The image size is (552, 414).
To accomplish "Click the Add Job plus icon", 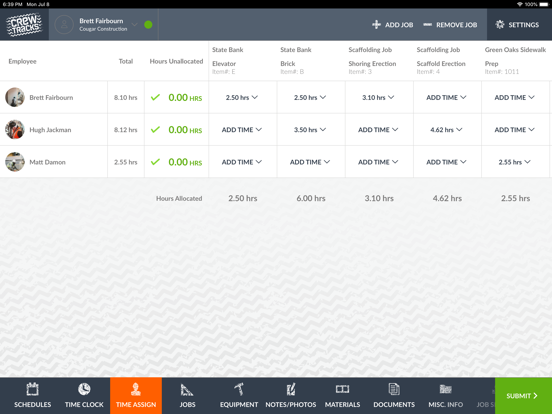I will click(376, 24).
